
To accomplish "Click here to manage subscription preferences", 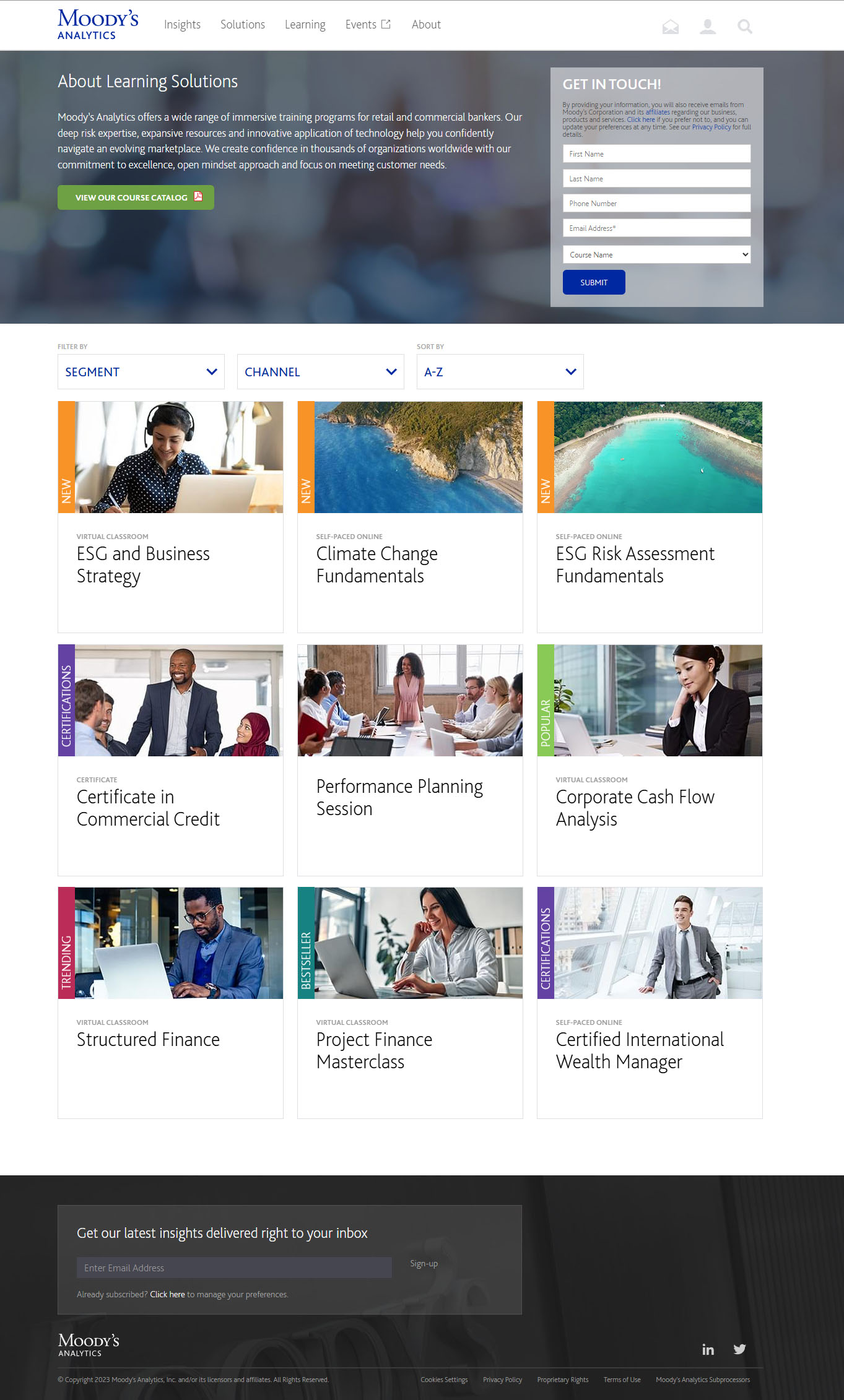I will click(167, 1294).
